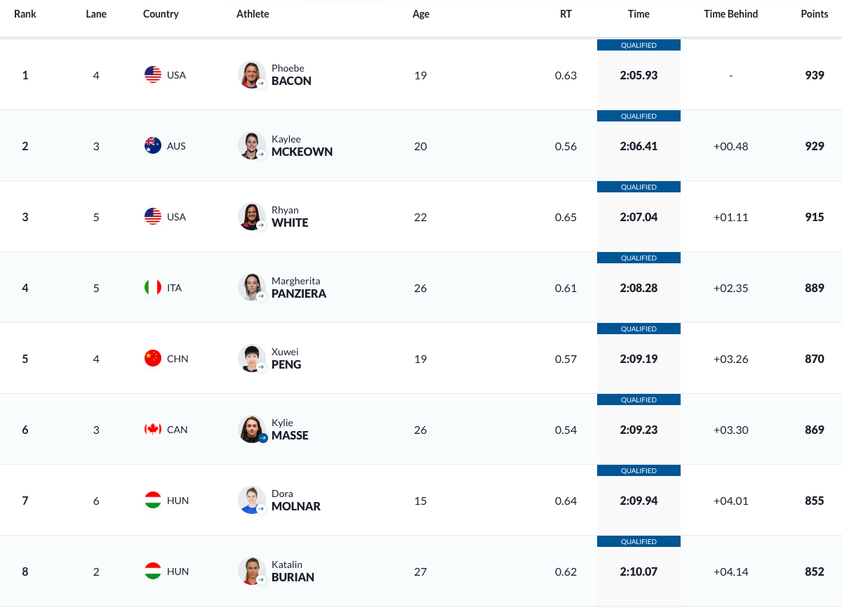Viewport: 842px width, 608px height.
Task: Open Kaylee McKeown's avatar
Action: point(251,146)
